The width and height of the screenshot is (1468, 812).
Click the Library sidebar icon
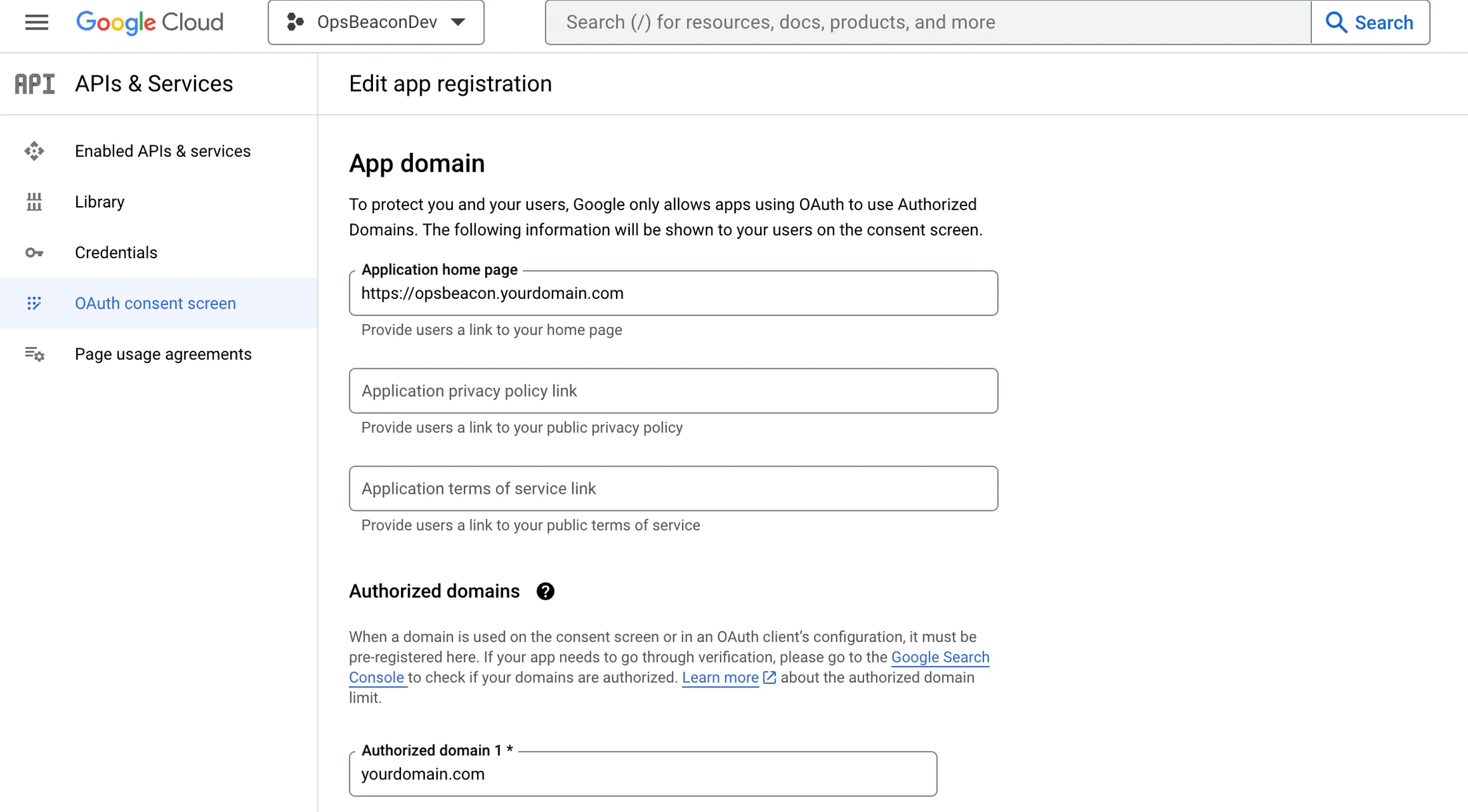coord(35,201)
